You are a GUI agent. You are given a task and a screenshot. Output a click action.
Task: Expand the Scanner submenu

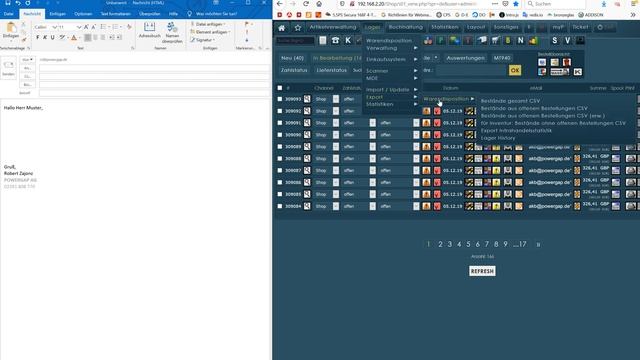click(x=391, y=71)
